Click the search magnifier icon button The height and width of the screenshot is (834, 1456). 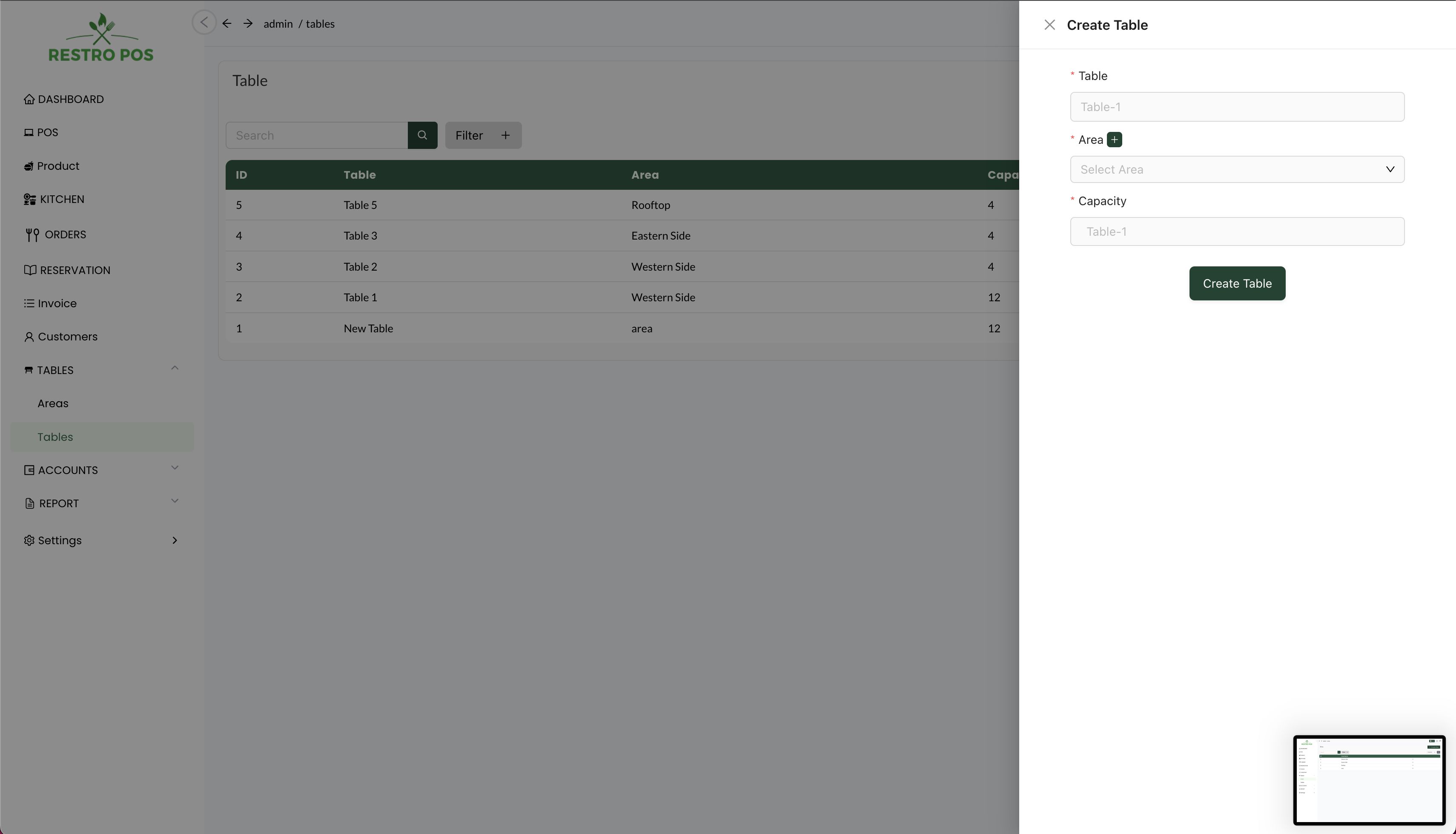(422, 135)
